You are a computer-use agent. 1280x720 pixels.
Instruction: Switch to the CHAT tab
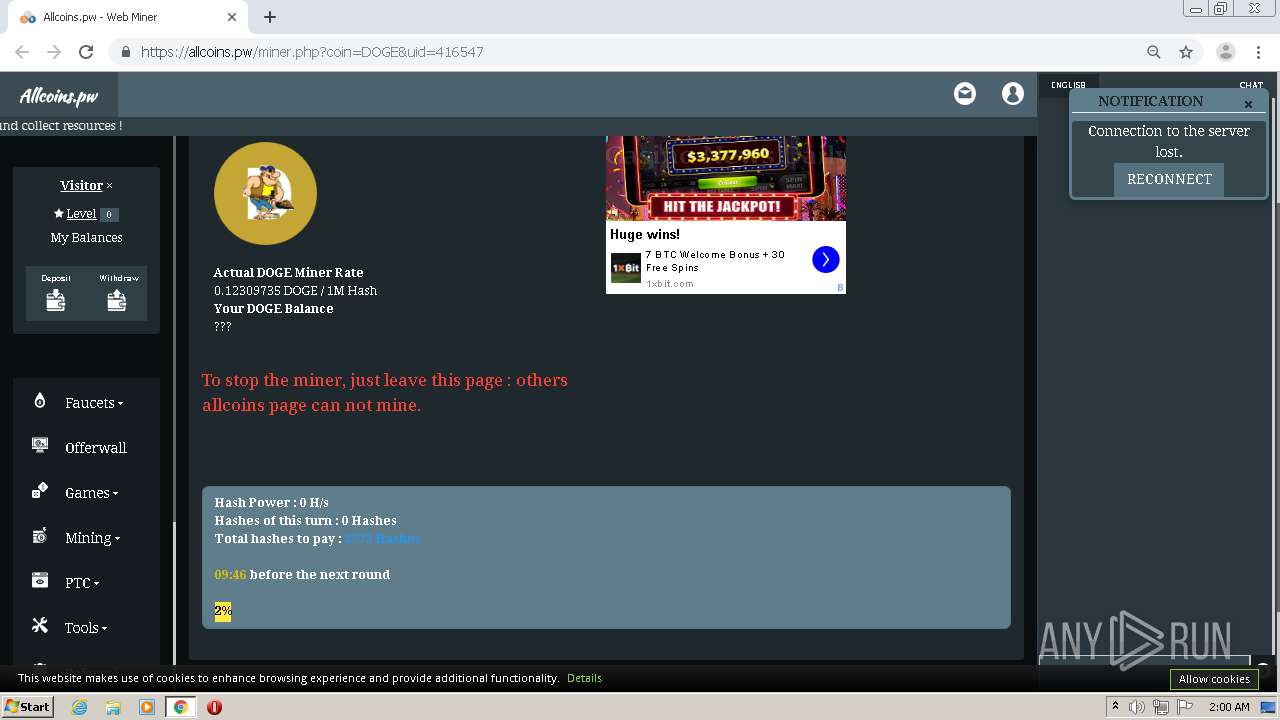1251,85
